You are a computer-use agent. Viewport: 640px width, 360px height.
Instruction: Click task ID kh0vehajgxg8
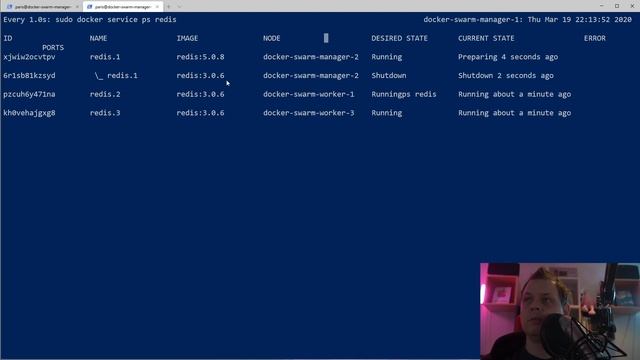[29, 113]
